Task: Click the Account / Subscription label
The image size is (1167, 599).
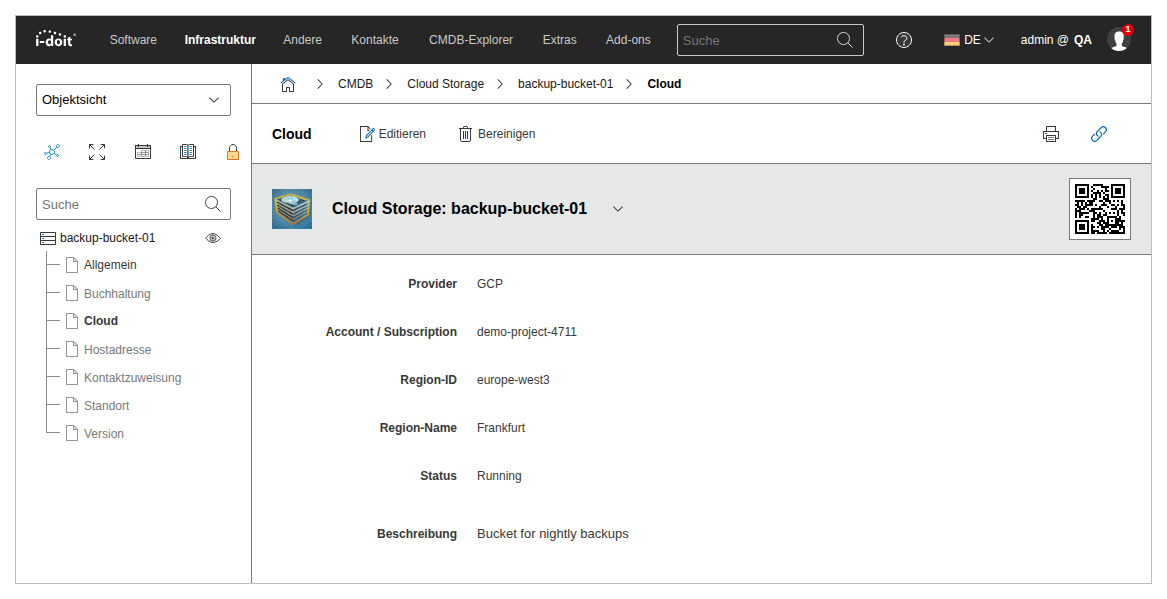Action: (391, 332)
